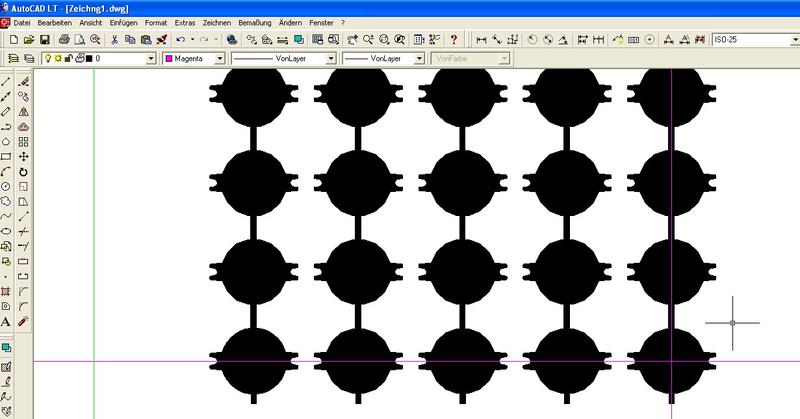This screenshot has width=800, height=419.
Task: Print the drawing with the plotter icon
Action: click(x=64, y=39)
